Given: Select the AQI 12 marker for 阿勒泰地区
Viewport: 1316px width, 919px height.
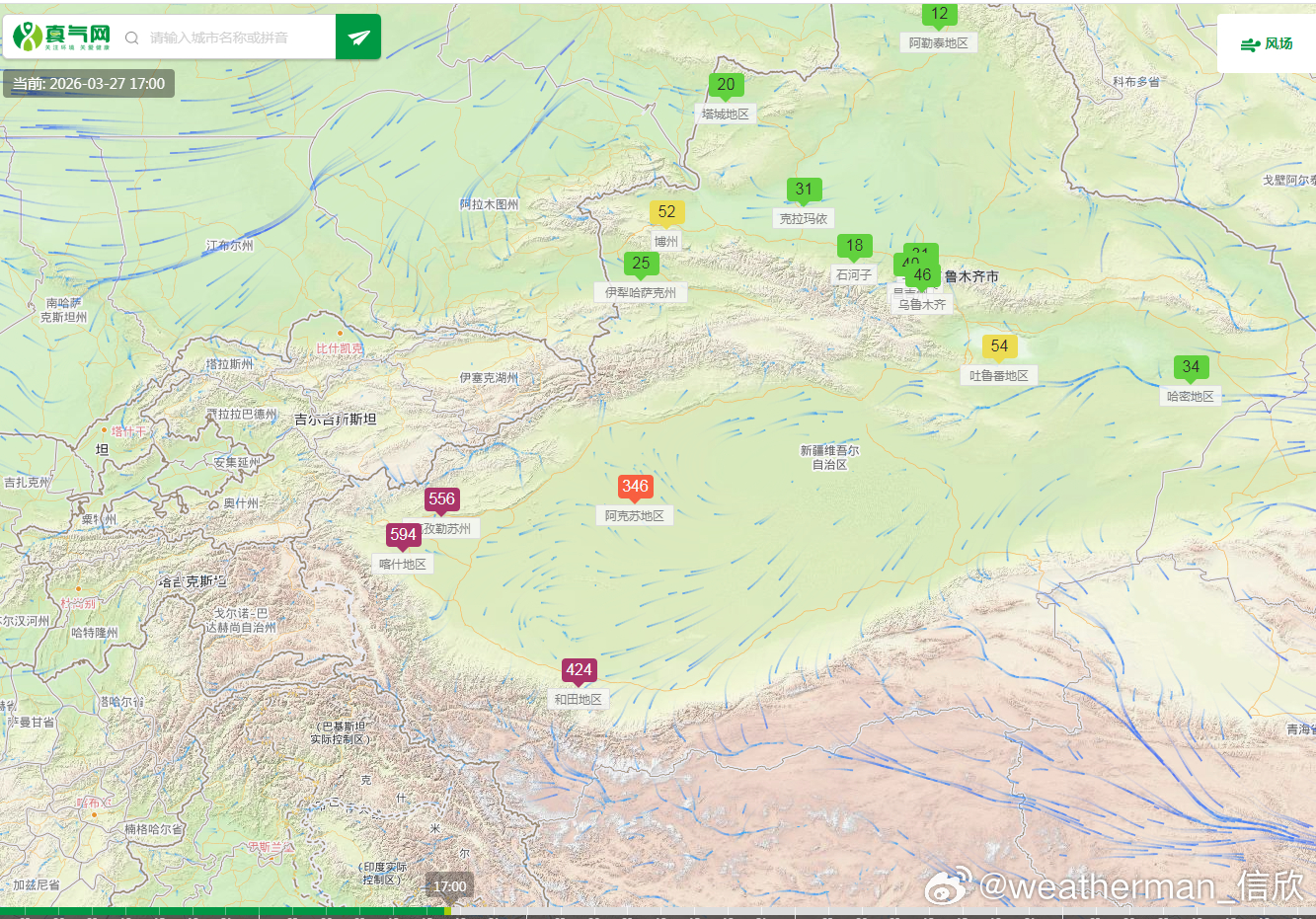Looking at the screenshot, I should 939,15.
